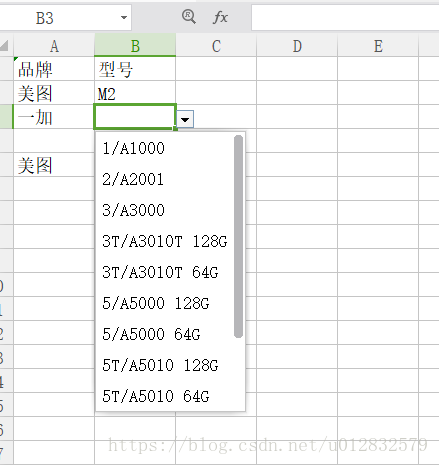Screen dimensions: 439x465
Task: Click cell B2 containing M2
Action: (x=135, y=93)
